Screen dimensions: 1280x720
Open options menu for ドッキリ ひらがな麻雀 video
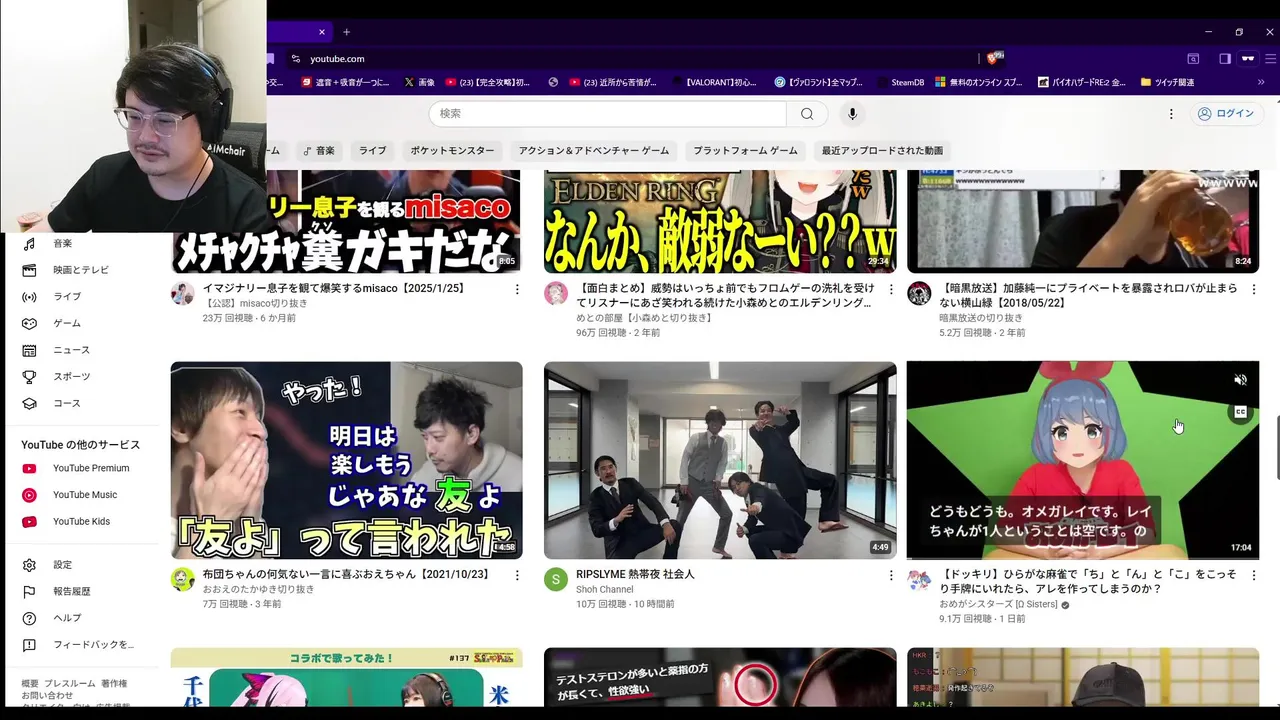(x=1253, y=575)
